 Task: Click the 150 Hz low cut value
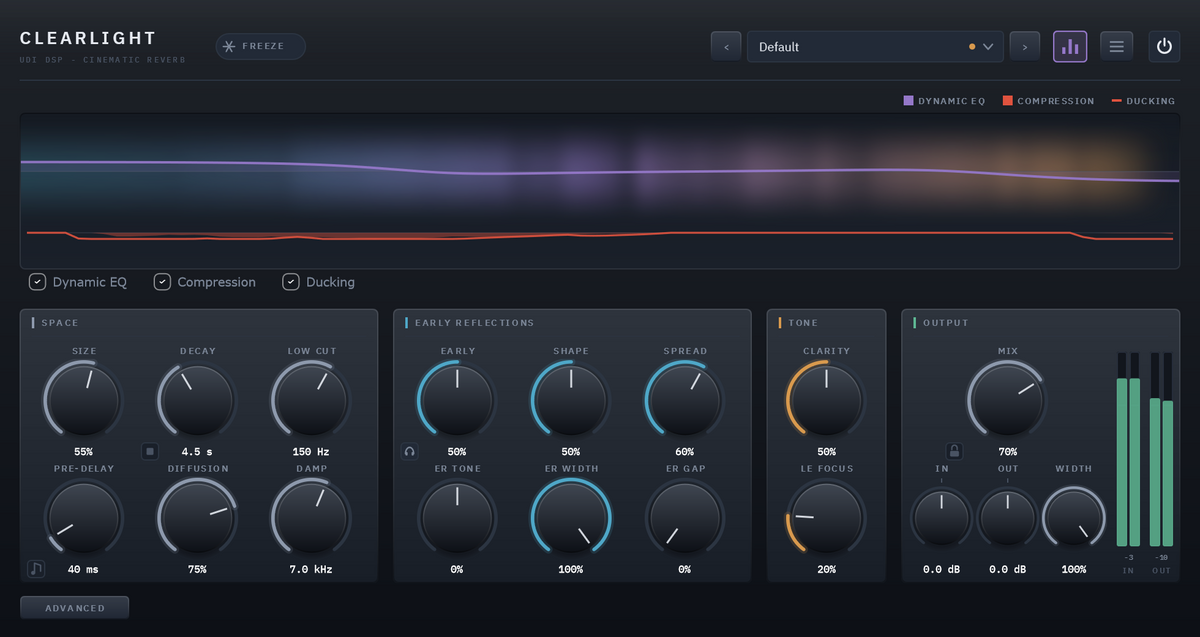pyautogui.click(x=312, y=452)
